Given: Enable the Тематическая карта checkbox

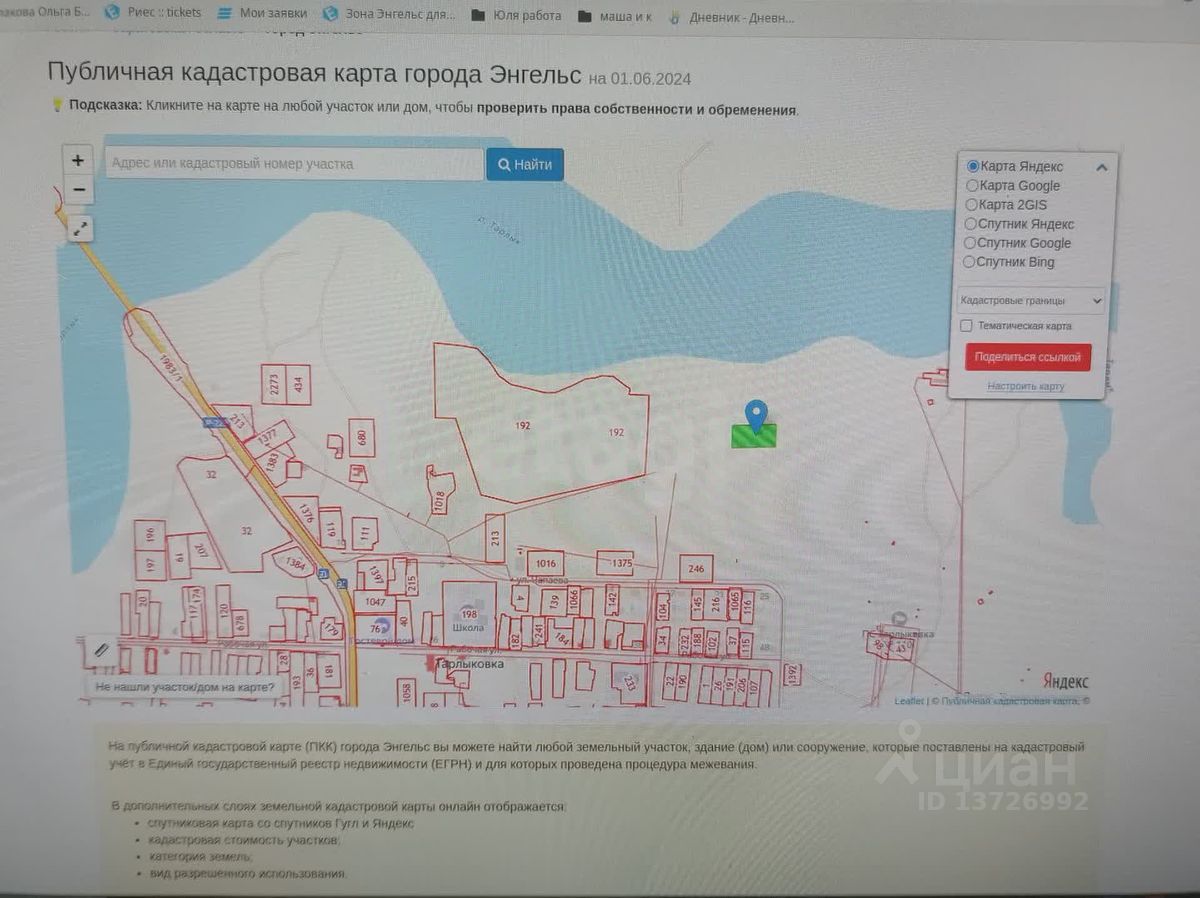Looking at the screenshot, I should [x=966, y=326].
